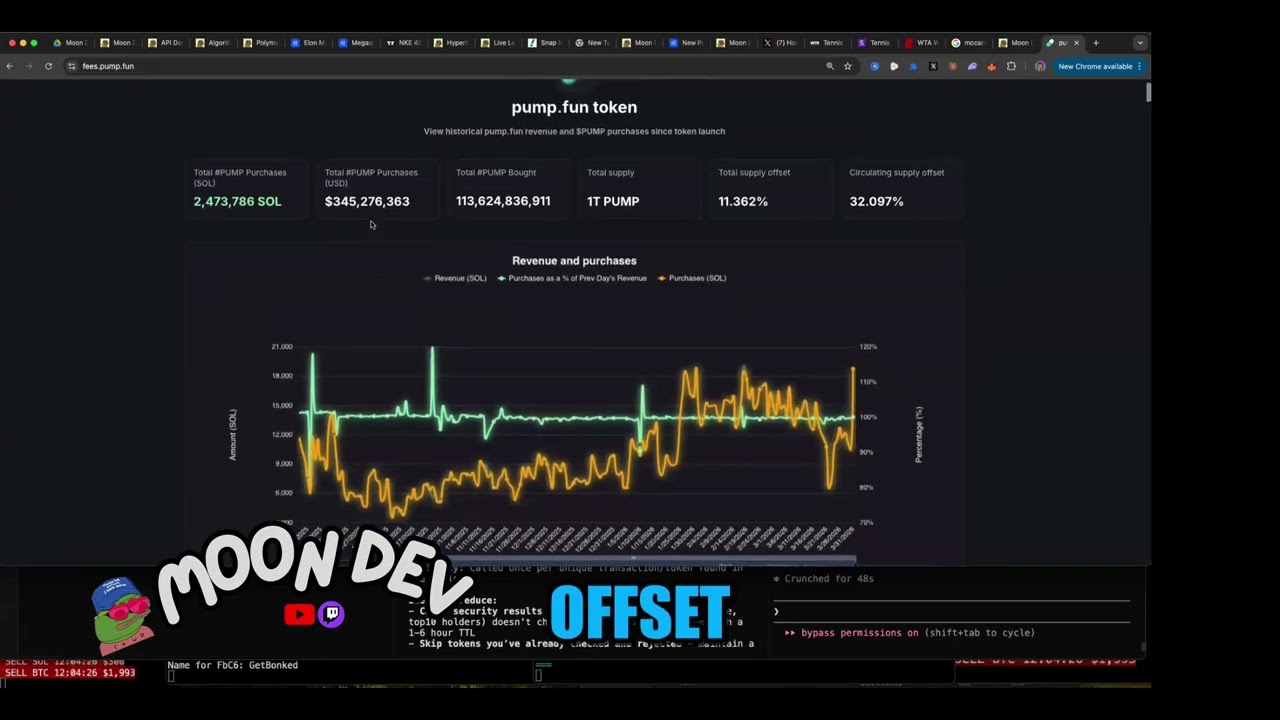
Task: Switch to the Algorithm tab
Action: tap(213, 43)
